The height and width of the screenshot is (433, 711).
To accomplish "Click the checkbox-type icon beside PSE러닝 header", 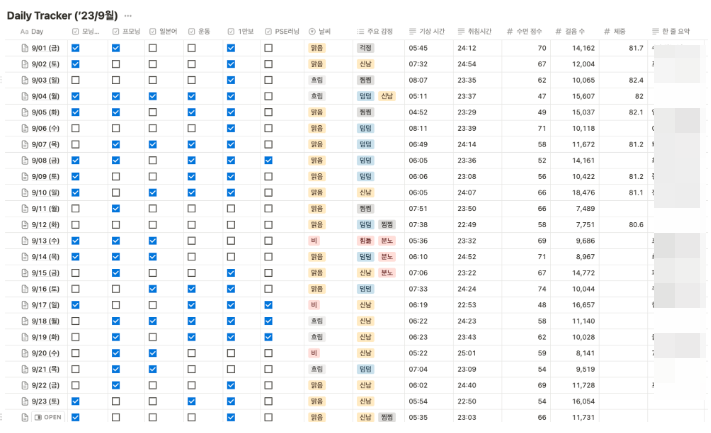I will pyautogui.click(x=268, y=32).
